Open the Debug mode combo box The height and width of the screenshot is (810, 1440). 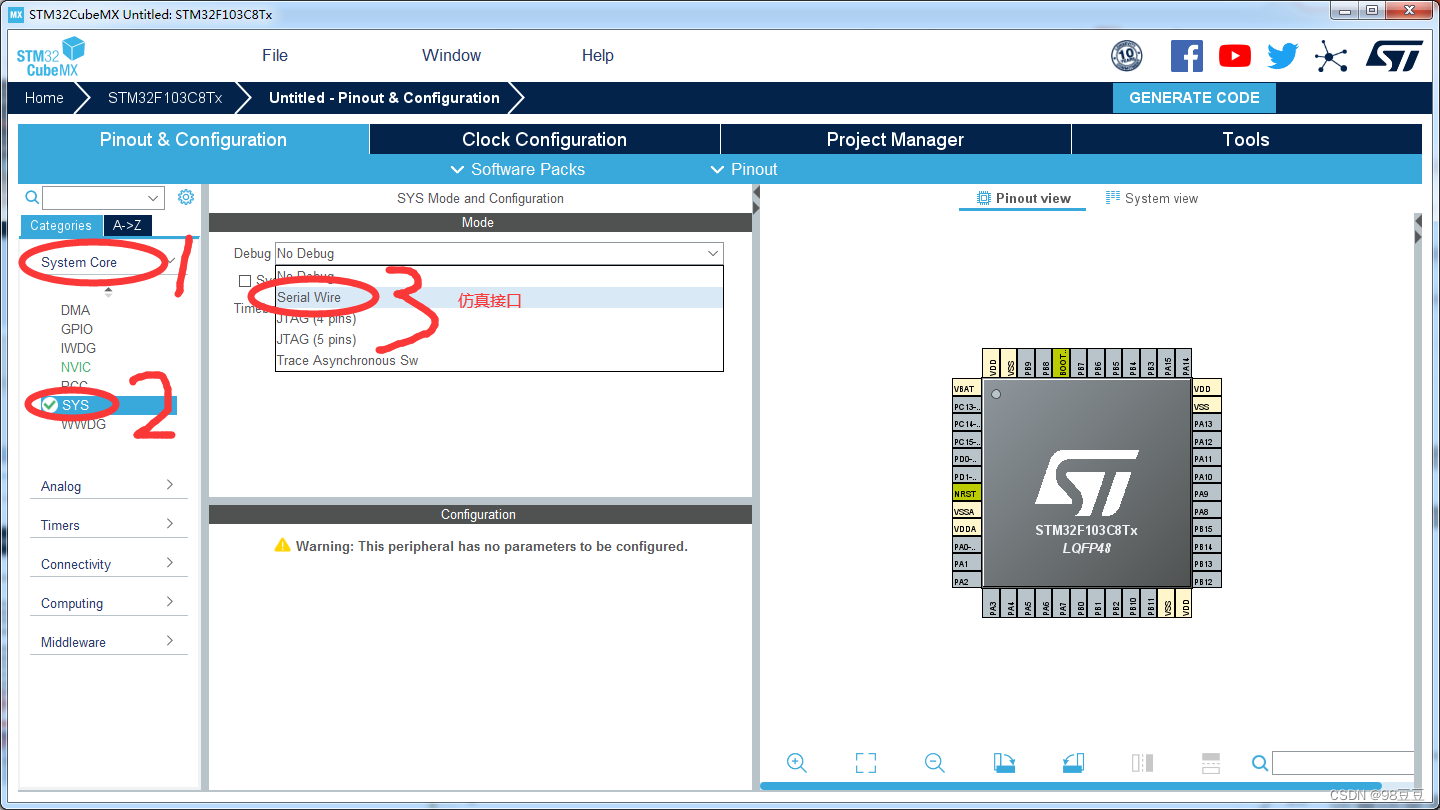click(499, 253)
